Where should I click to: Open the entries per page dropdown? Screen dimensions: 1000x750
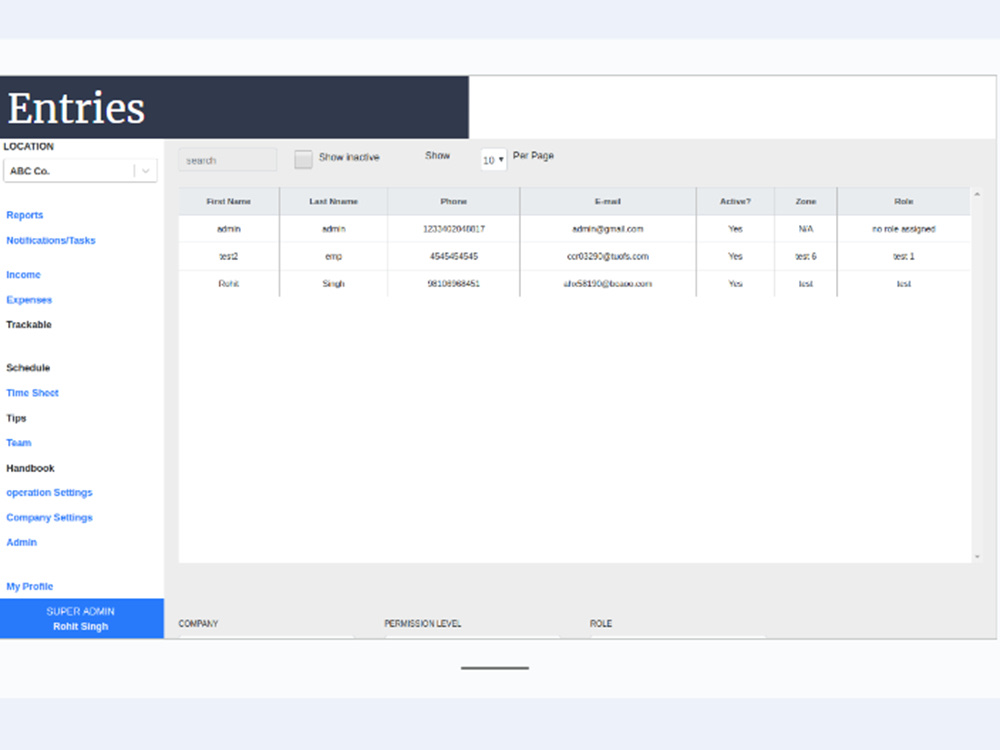492,159
